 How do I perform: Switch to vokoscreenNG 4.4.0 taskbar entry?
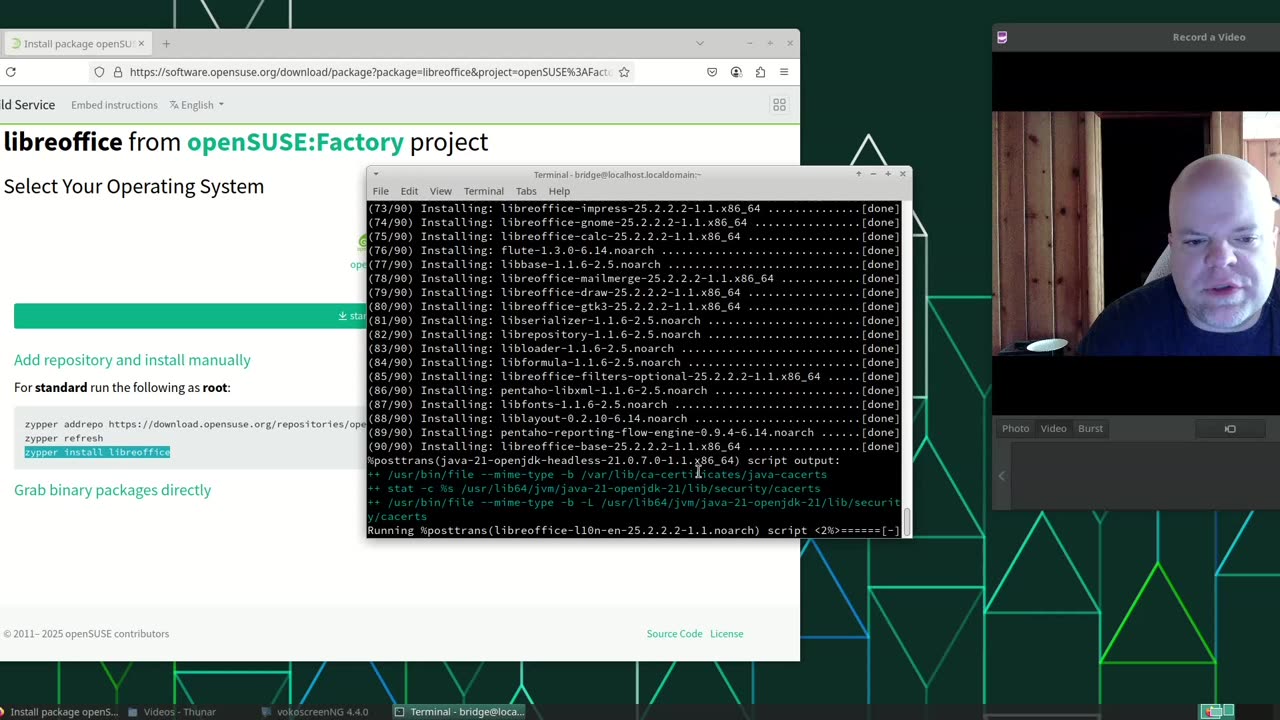pyautogui.click(x=315, y=712)
